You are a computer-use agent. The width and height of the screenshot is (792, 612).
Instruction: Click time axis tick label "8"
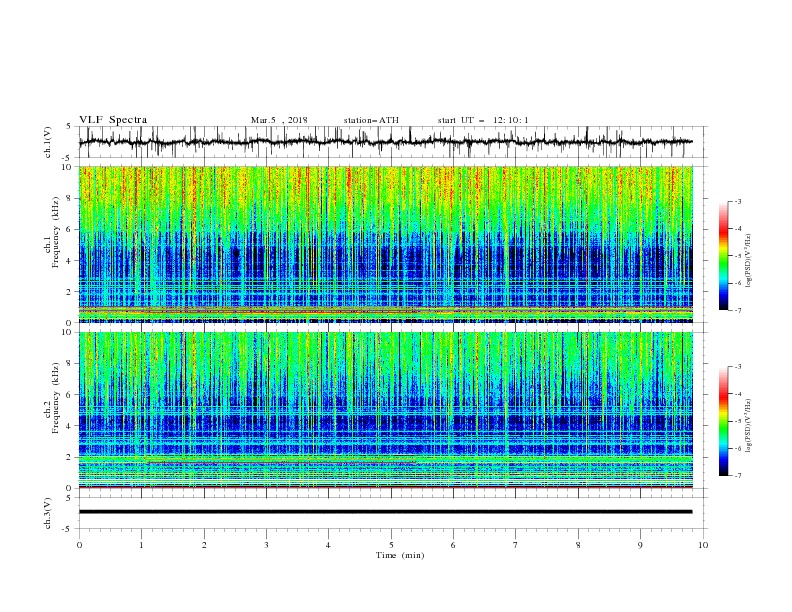click(578, 545)
